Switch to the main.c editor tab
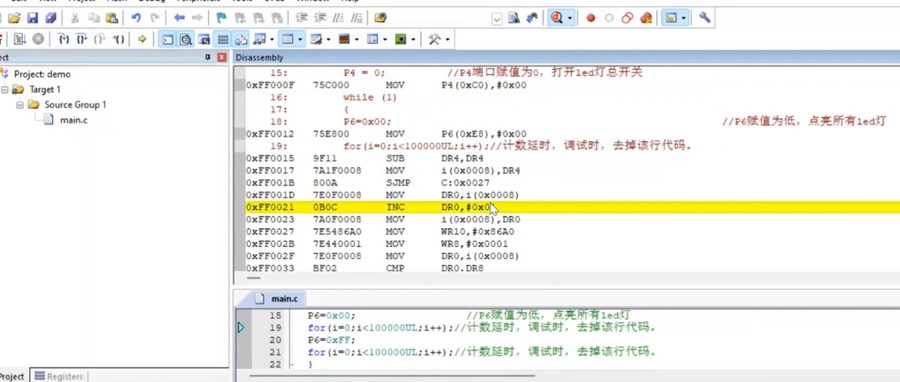 point(278,299)
